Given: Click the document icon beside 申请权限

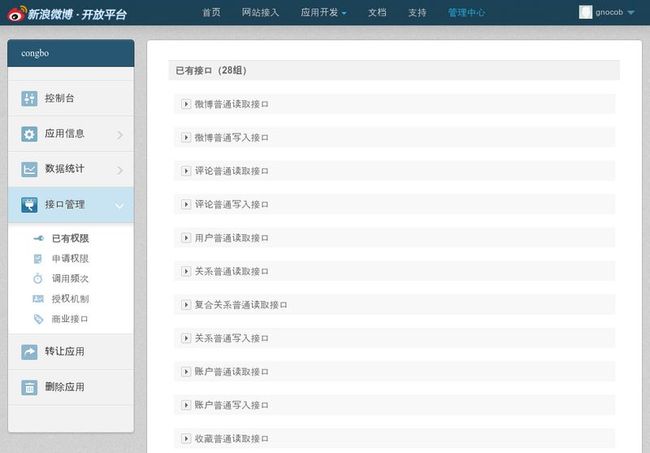Looking at the screenshot, I should coord(38,259).
